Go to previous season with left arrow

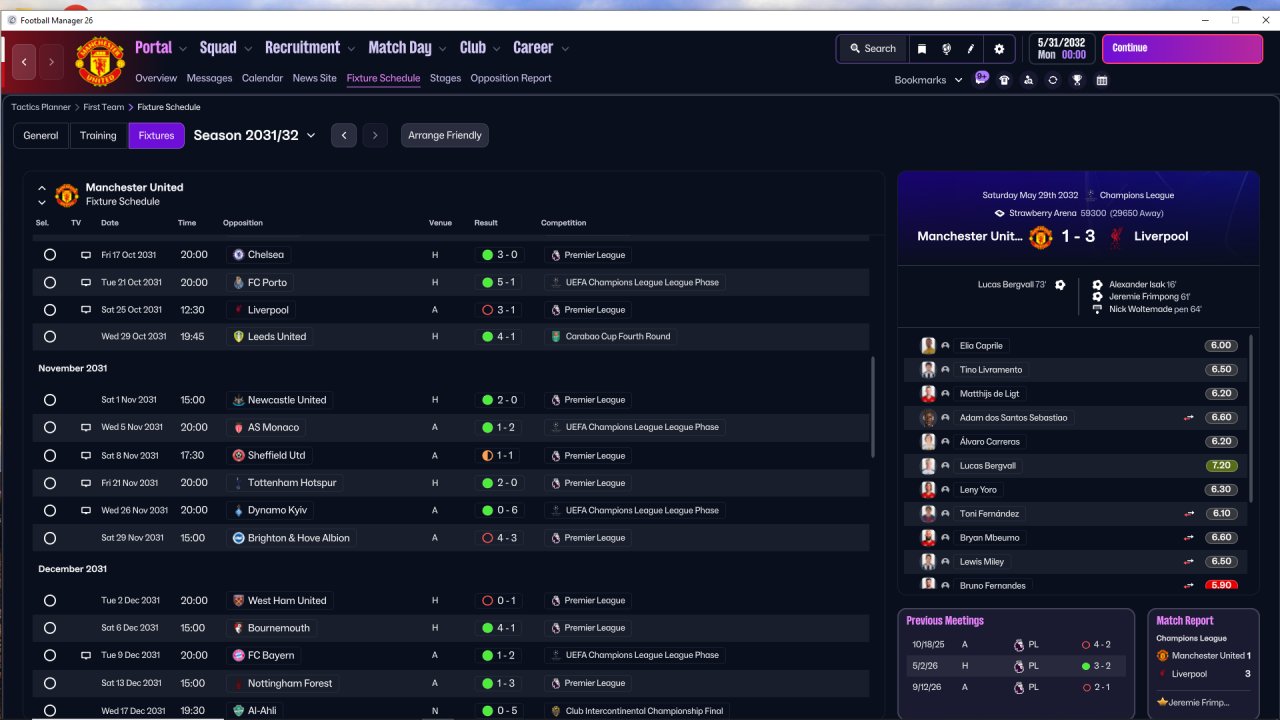pyautogui.click(x=344, y=135)
